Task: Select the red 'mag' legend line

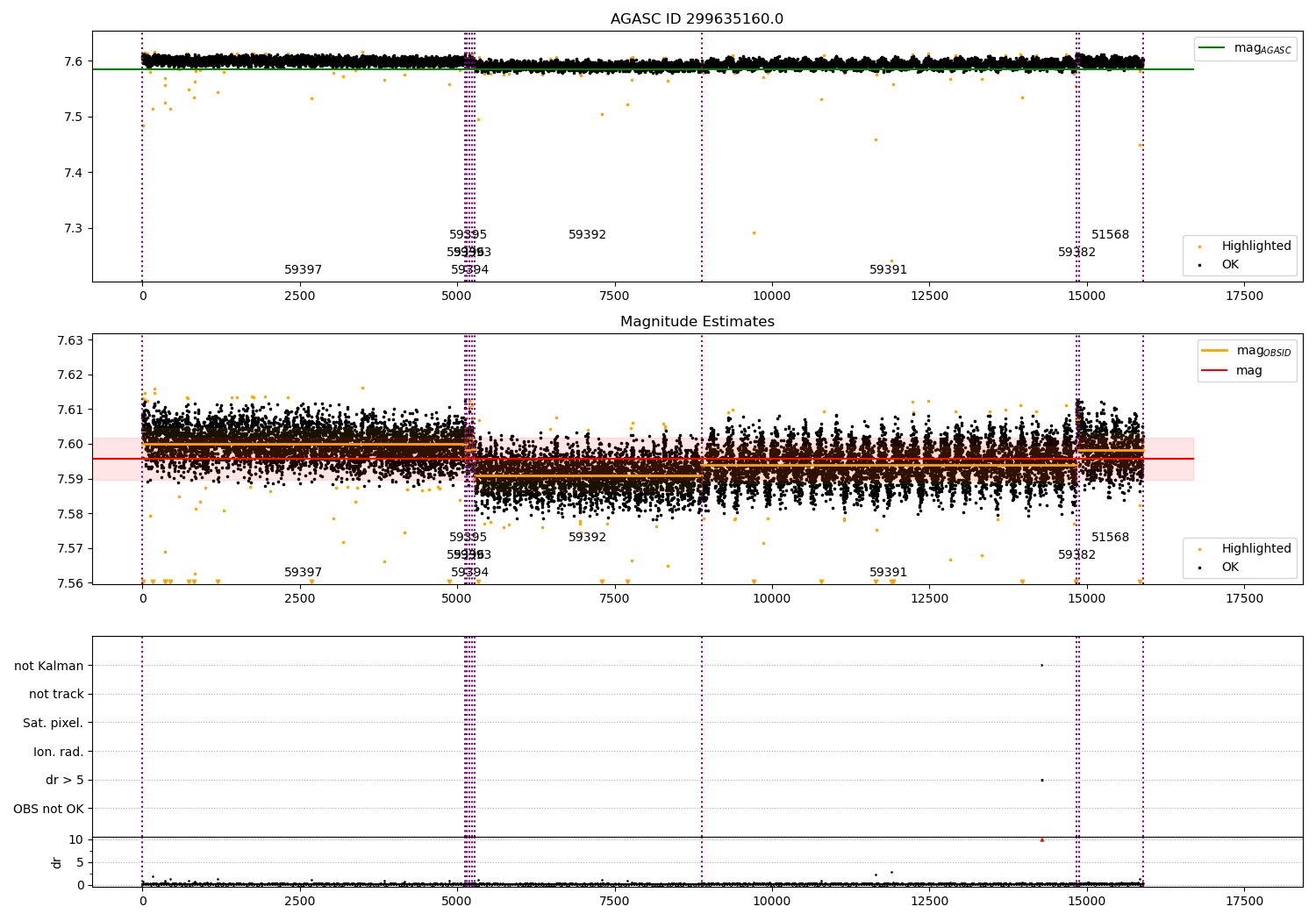Action: tap(1214, 371)
